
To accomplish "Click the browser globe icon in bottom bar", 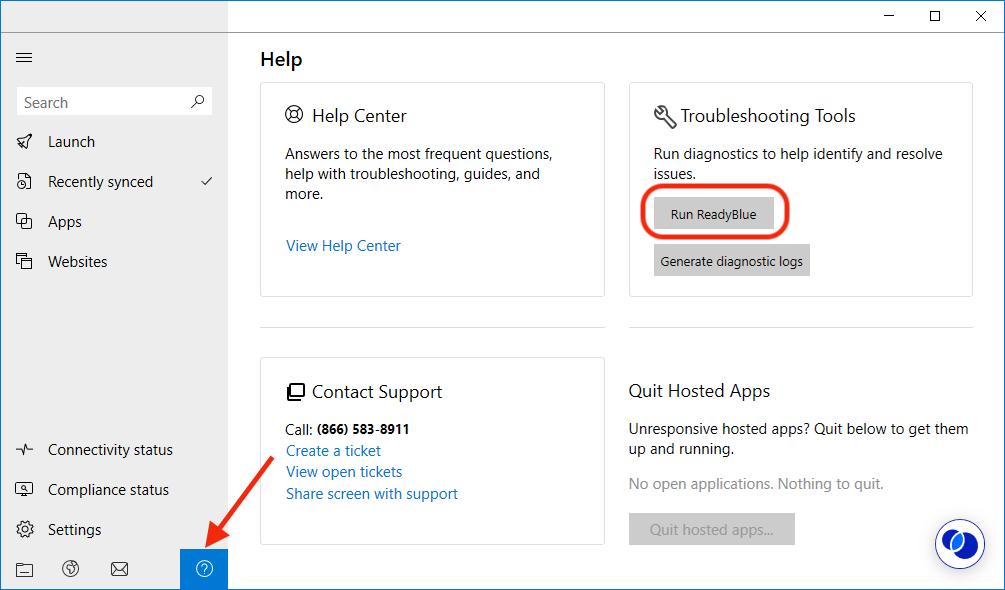I will point(70,569).
